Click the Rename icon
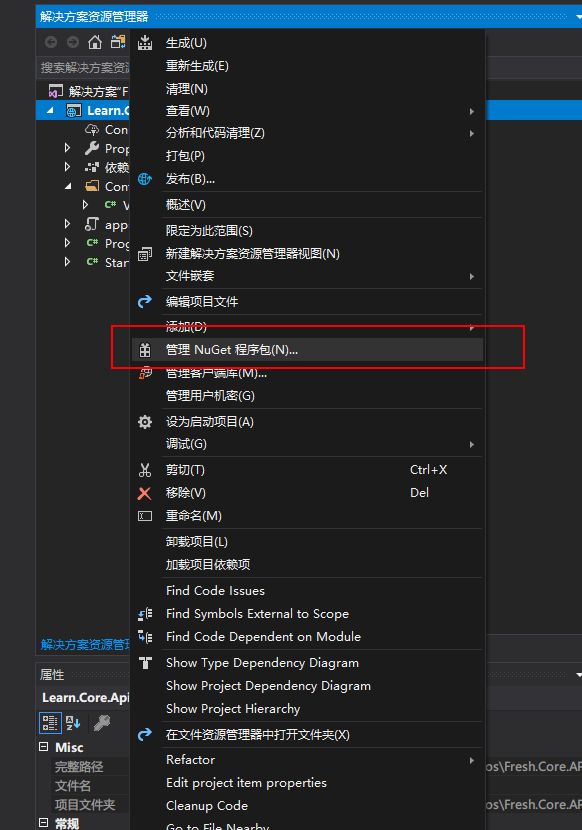Viewport: 582px width, 830px height. click(145, 516)
